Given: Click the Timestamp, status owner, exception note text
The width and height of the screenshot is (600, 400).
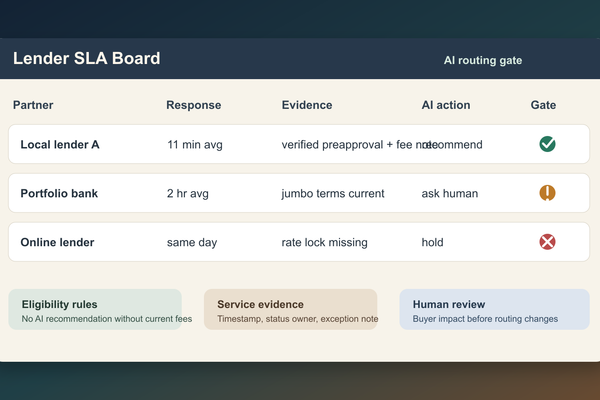Looking at the screenshot, I should 298,319.
